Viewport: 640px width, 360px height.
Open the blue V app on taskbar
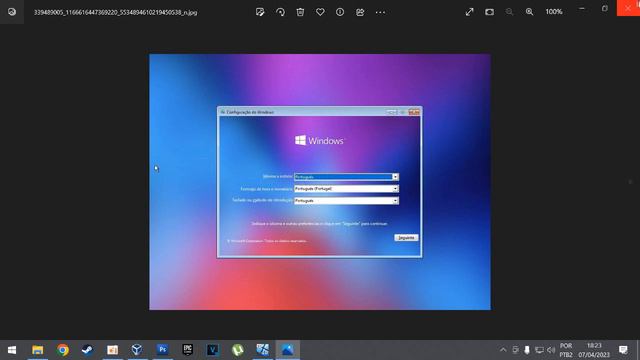[212, 350]
